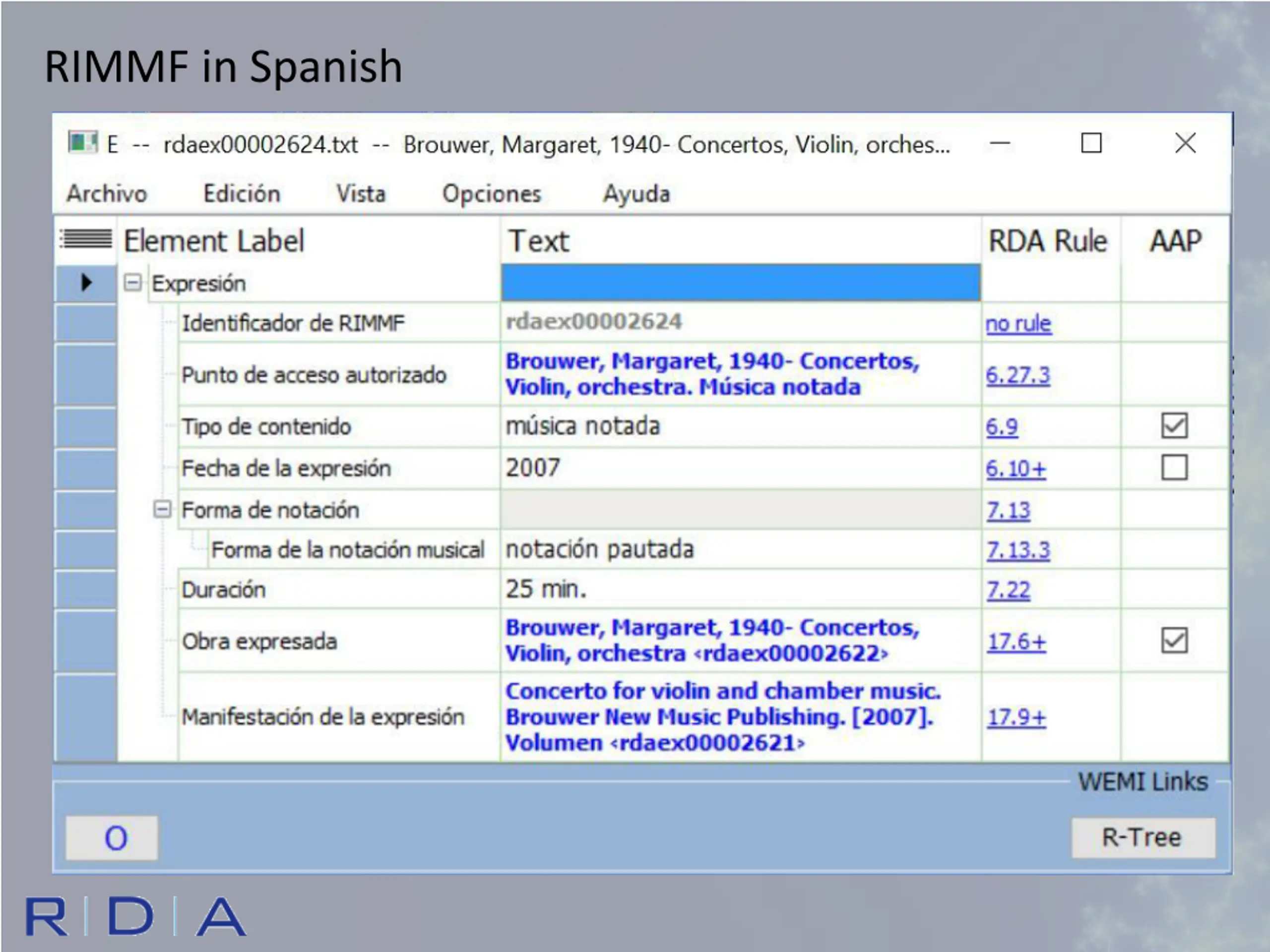The width and height of the screenshot is (1270, 952).
Task: Select the Punto de acceso autorizado label
Action: coord(314,375)
